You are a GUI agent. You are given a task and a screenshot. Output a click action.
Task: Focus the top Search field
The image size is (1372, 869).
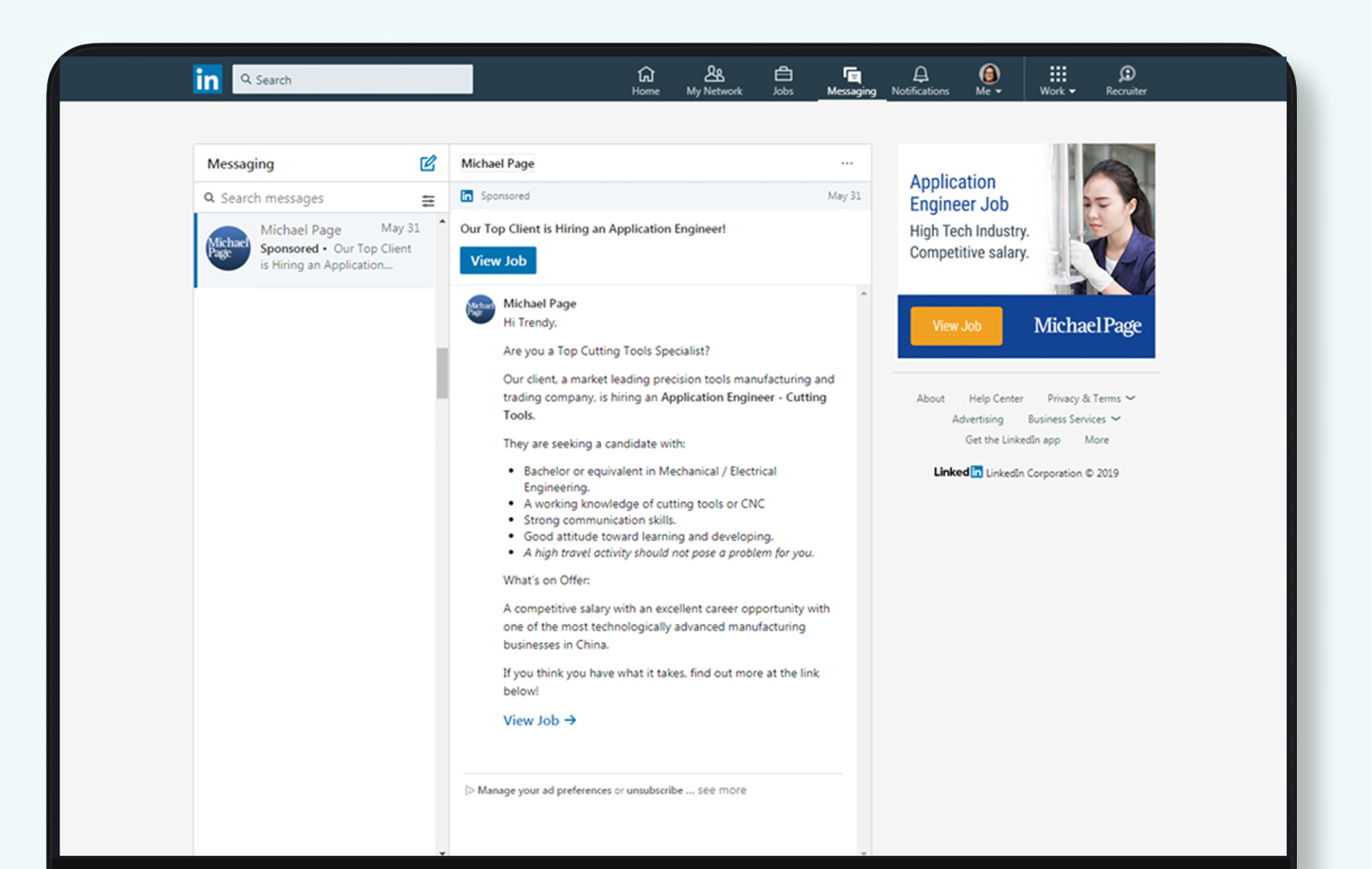click(352, 79)
